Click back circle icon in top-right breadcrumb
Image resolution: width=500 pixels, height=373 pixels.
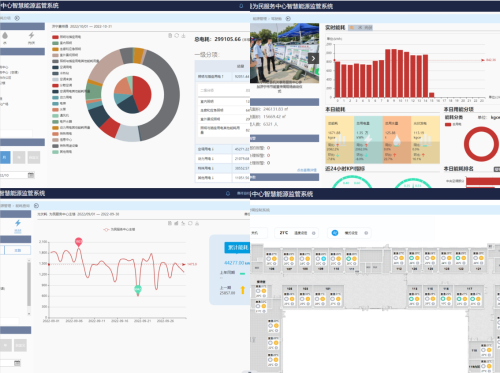click(288, 19)
